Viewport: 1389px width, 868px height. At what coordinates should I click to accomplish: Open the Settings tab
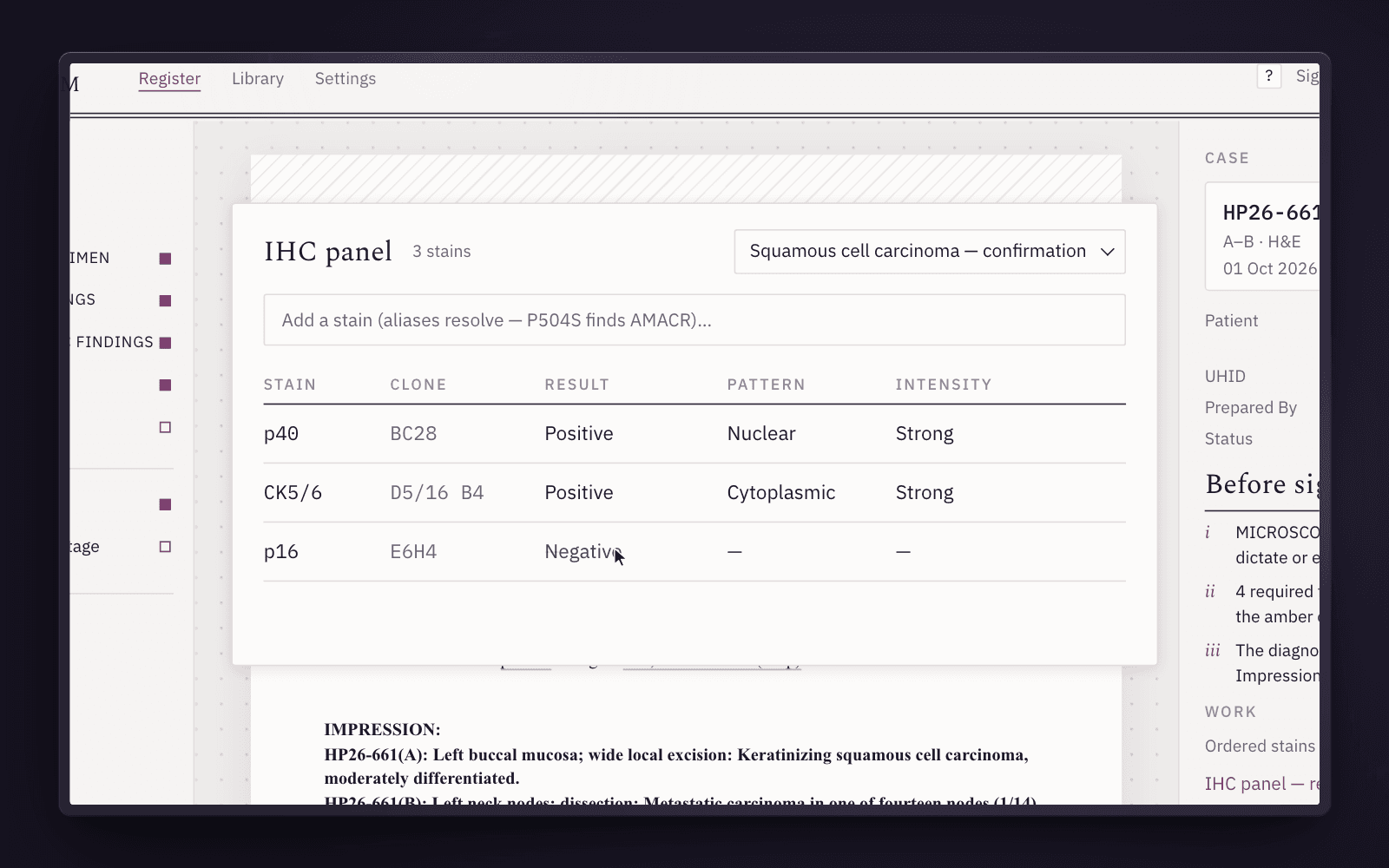(346, 78)
